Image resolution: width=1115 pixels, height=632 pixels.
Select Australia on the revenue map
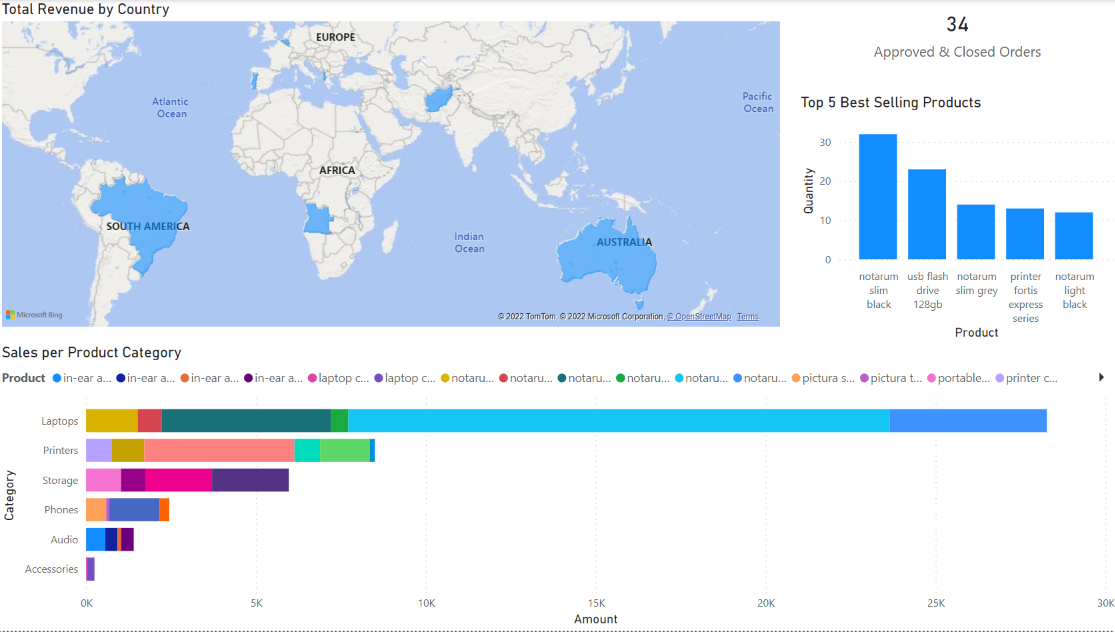[608, 256]
